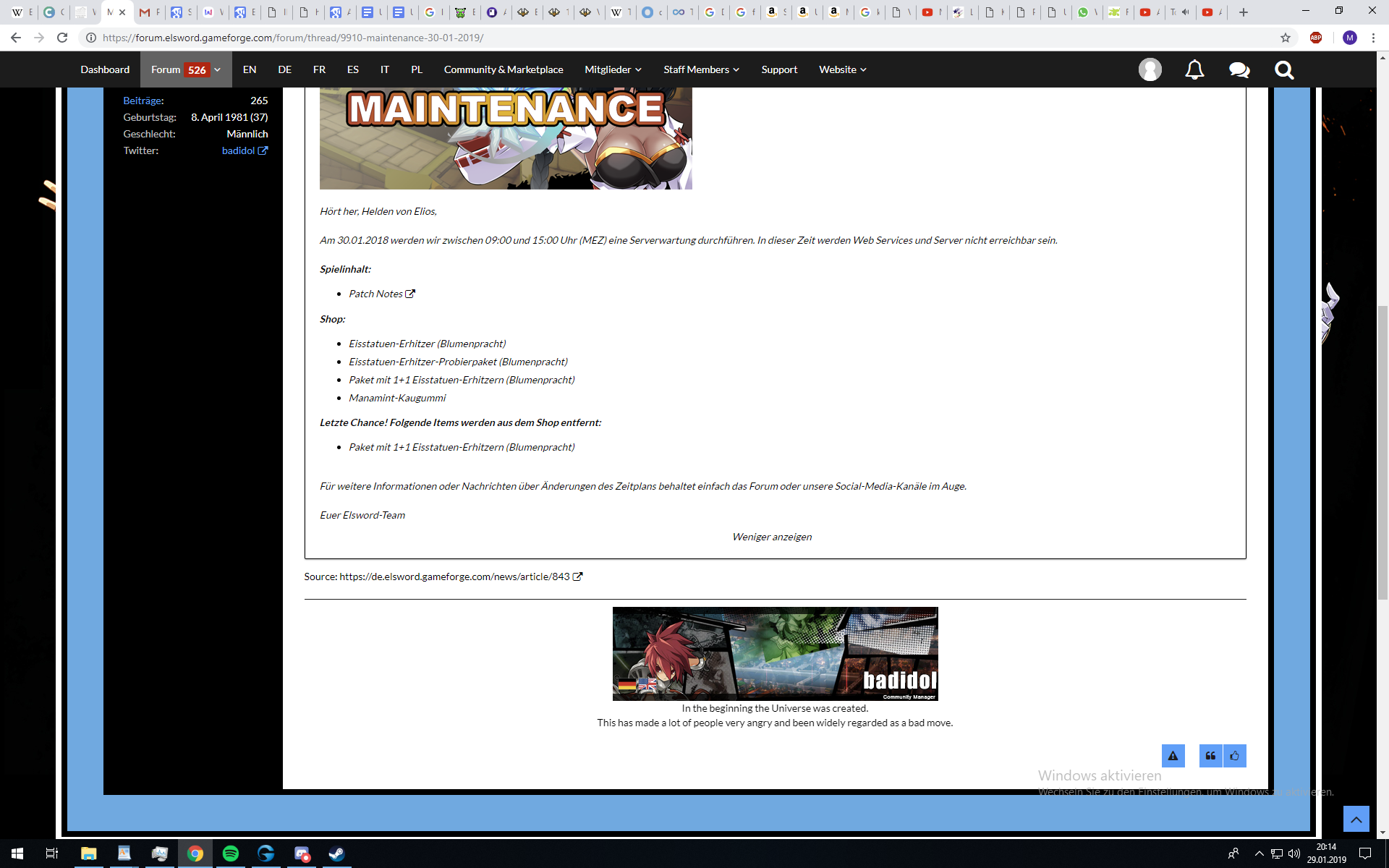Switch to the PL forum section

(x=417, y=69)
